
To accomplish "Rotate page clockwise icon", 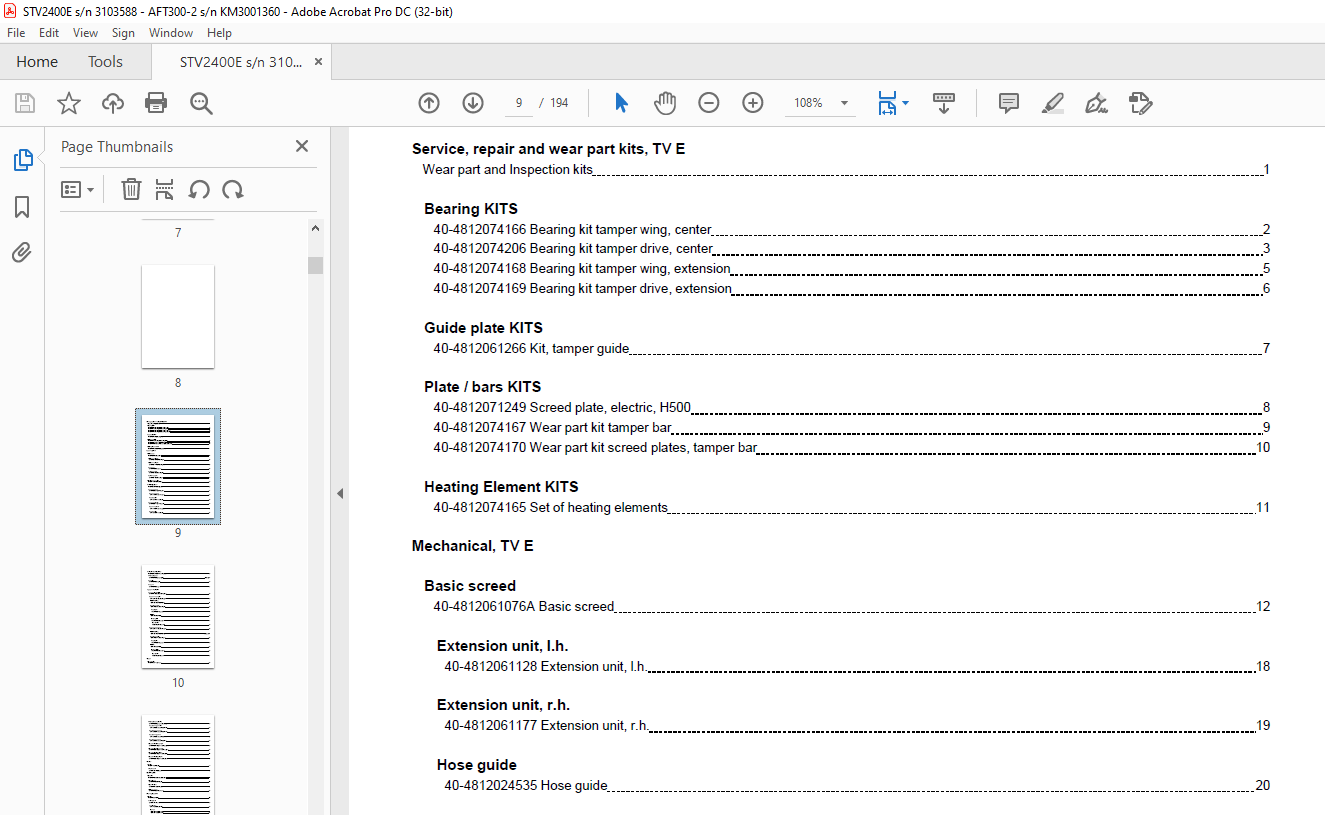I will click(233, 189).
